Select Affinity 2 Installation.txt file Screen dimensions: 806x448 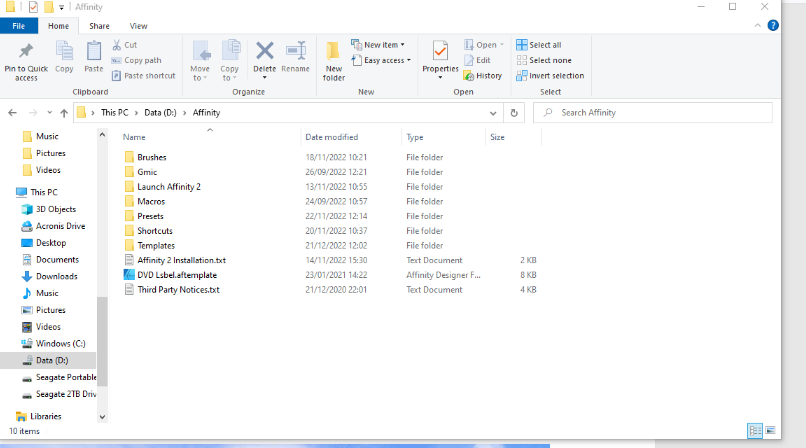181,260
